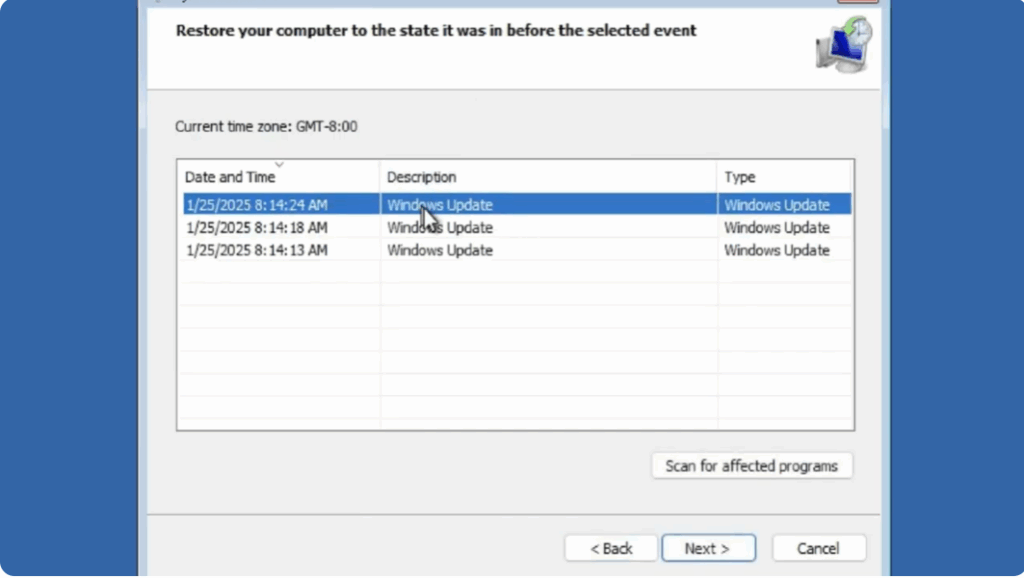Click the empty area below the restore points

[515, 350]
